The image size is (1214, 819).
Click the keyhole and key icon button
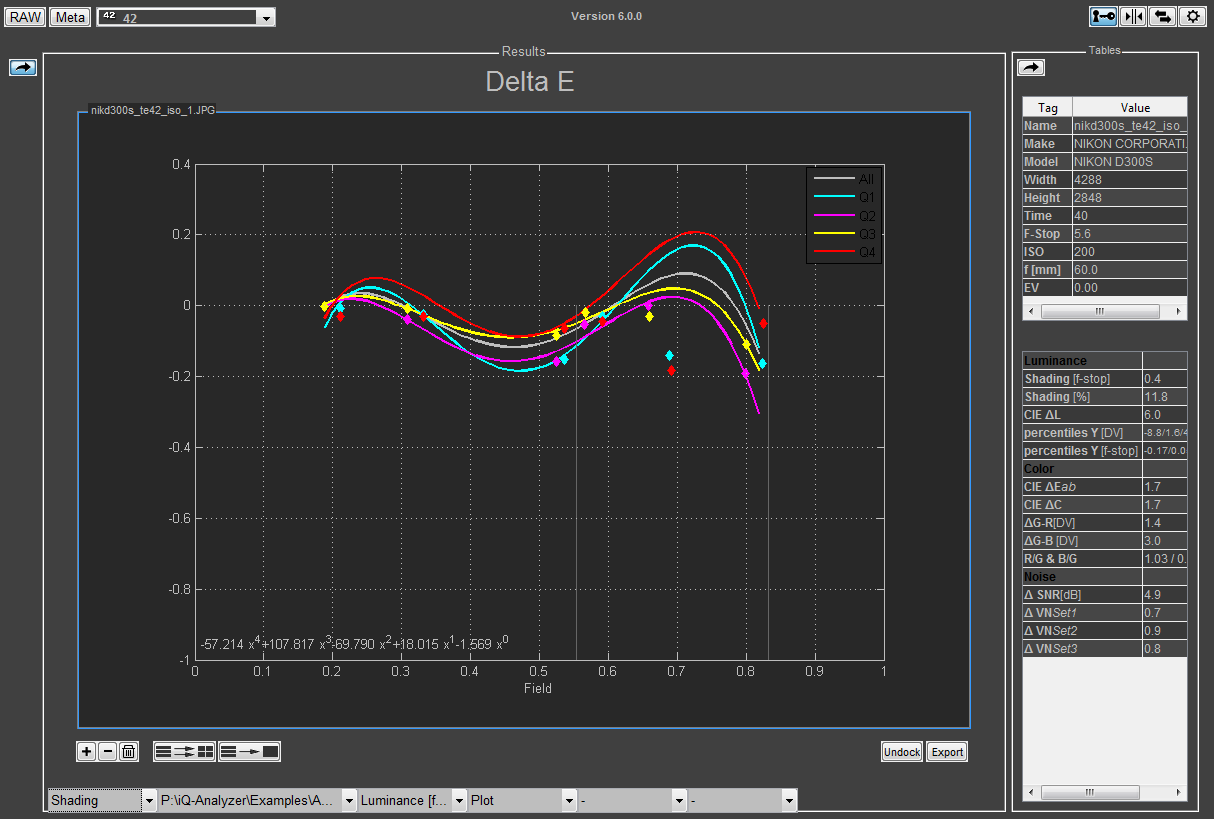1104,16
